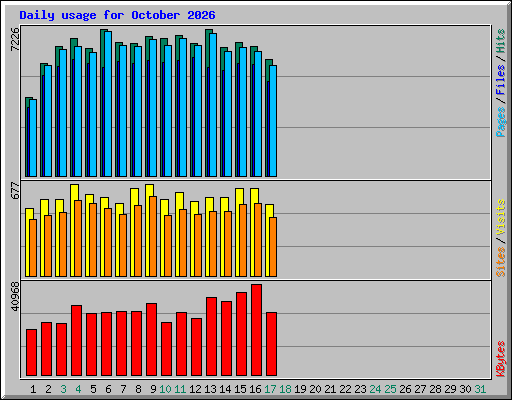Click day 7 on the x-axis
Screen dimensions: 512x400
pyautogui.click(x=123, y=389)
